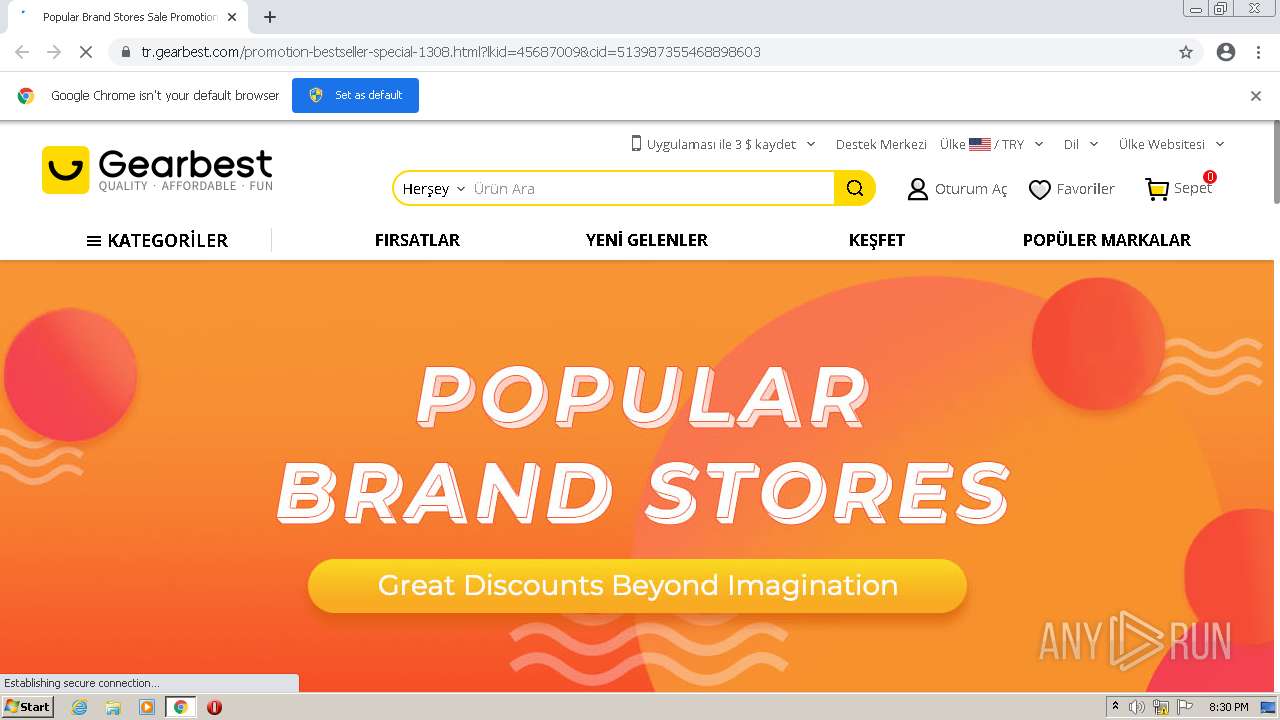The image size is (1280, 720).
Task: Click the yellow search magnifier button
Action: pos(854,188)
